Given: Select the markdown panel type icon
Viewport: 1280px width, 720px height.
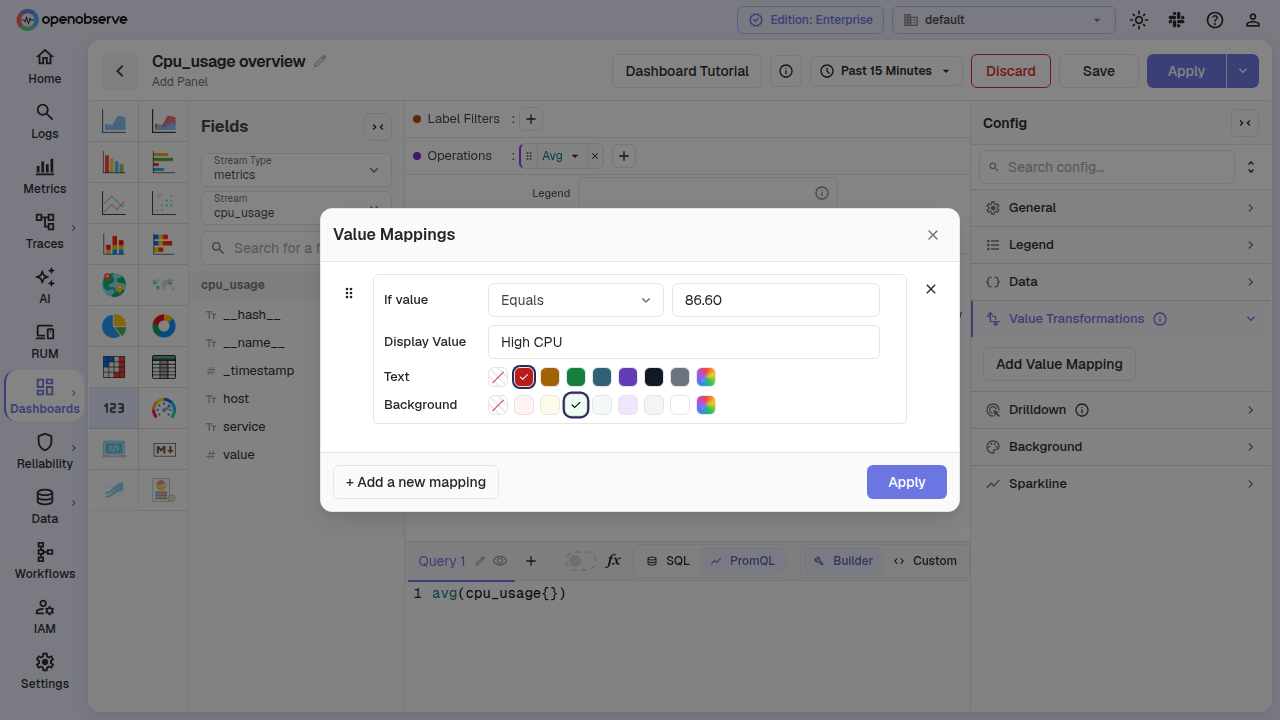Looking at the screenshot, I should (x=164, y=449).
